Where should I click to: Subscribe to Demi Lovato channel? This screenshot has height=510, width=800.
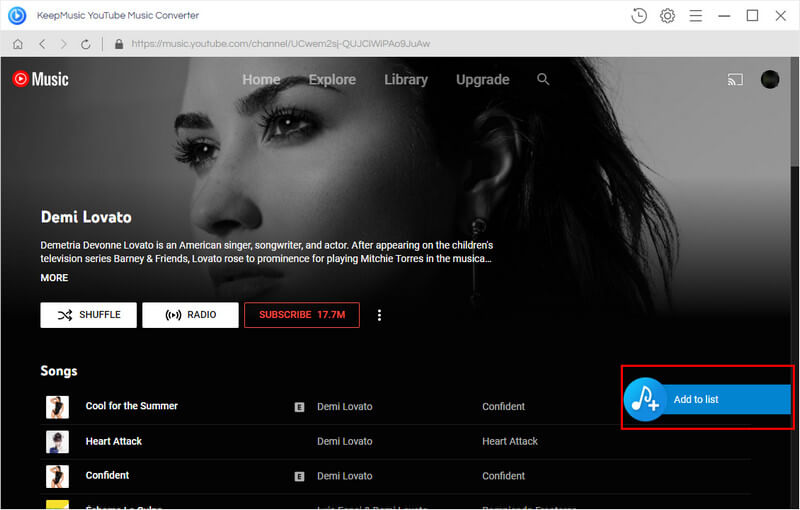[302, 315]
